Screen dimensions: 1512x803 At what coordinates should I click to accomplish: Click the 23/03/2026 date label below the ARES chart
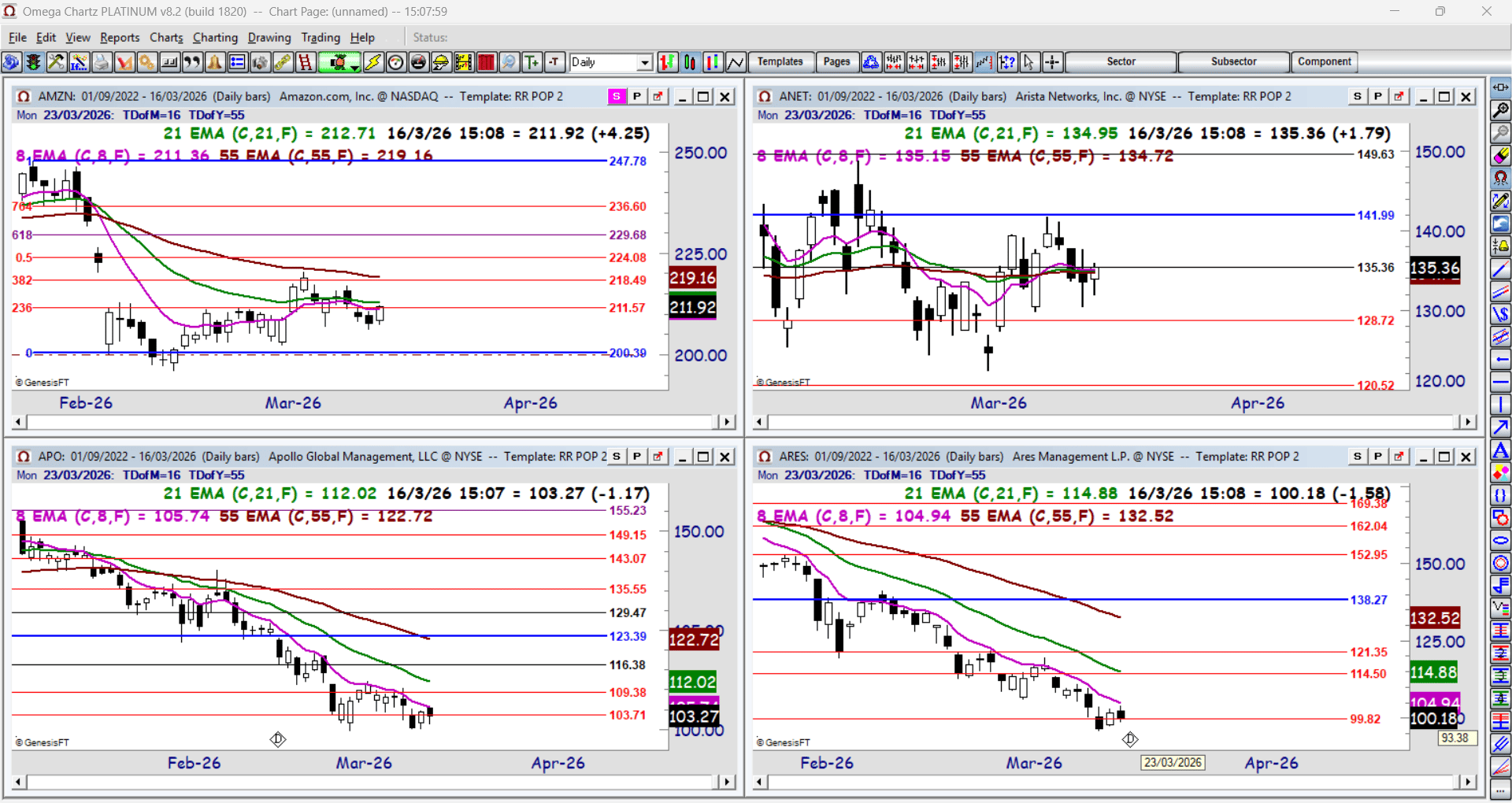[1173, 762]
